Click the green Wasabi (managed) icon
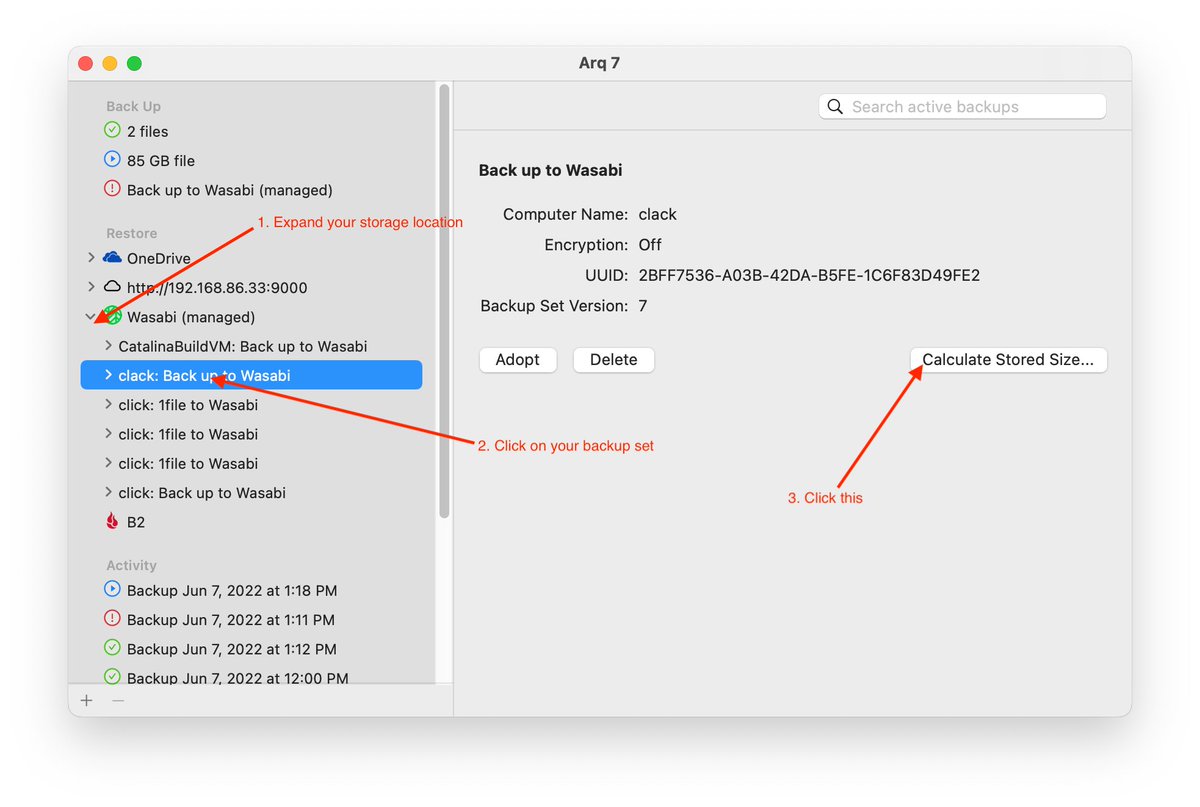Image resolution: width=1200 pixels, height=807 pixels. pyautogui.click(x=112, y=316)
